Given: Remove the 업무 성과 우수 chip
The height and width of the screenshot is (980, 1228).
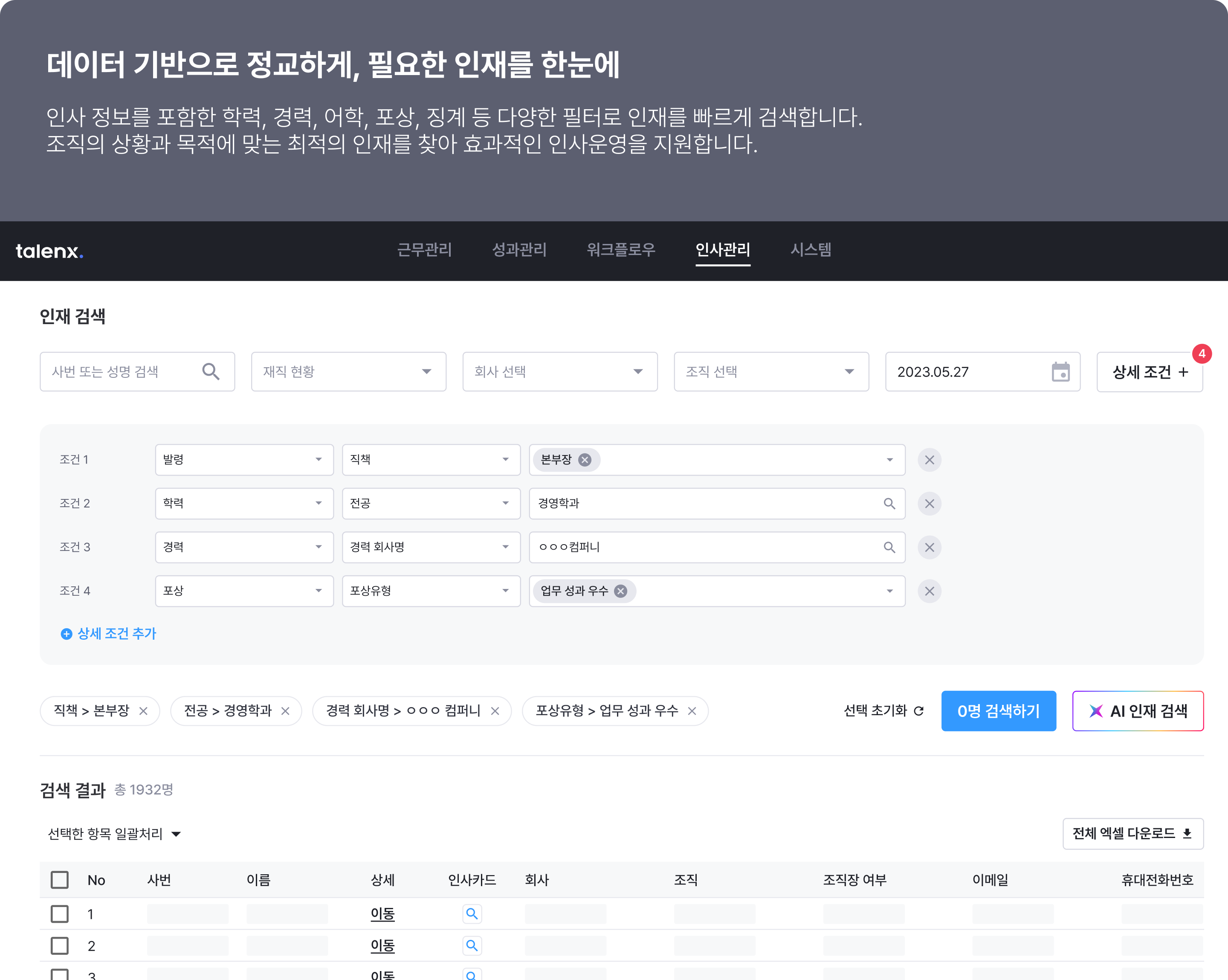Looking at the screenshot, I should (621, 591).
